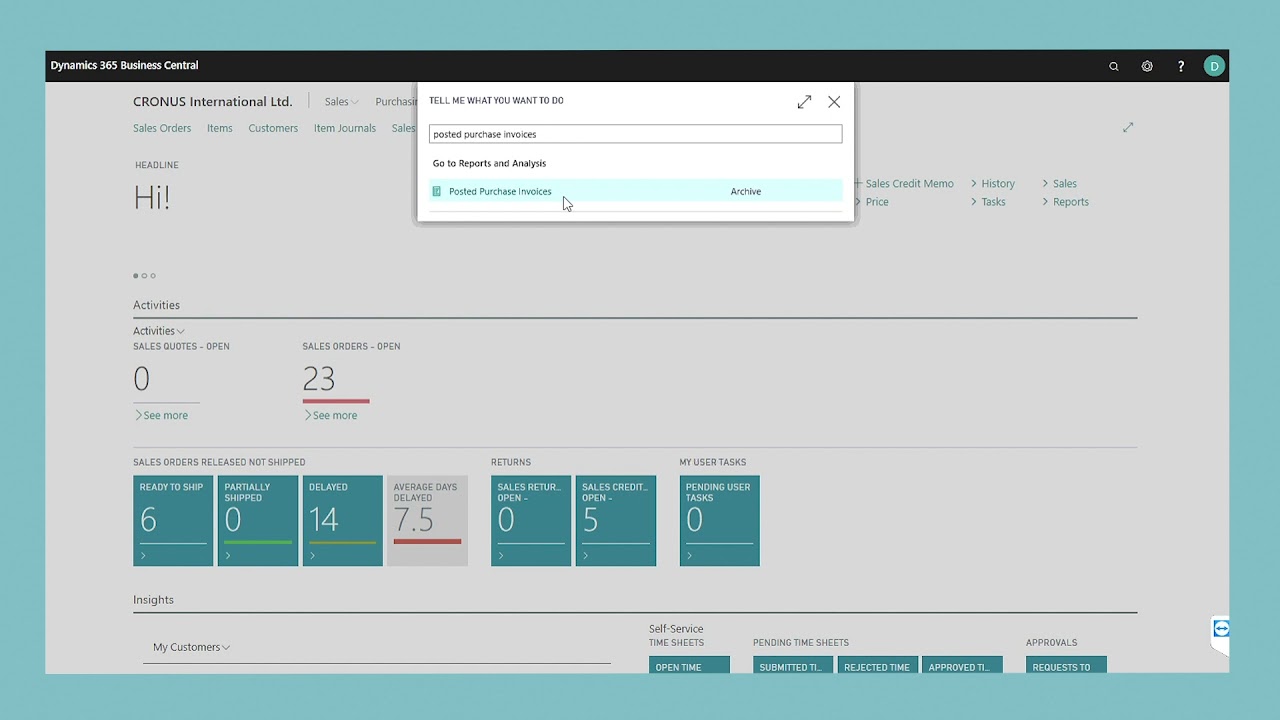Click the page expand icon at upper right
Image resolution: width=1280 pixels, height=720 pixels.
pos(1128,127)
